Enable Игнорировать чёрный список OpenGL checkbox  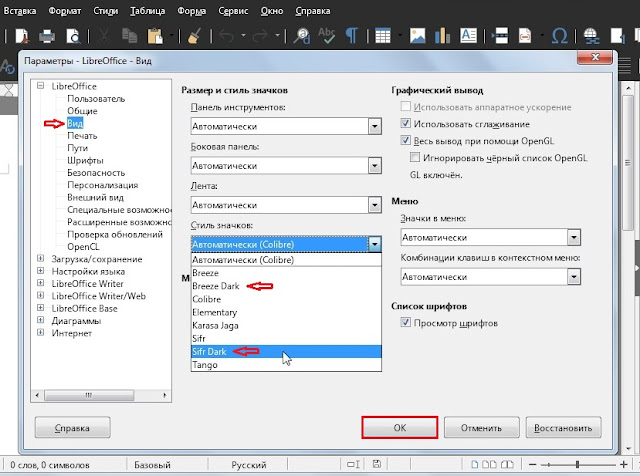(415, 157)
